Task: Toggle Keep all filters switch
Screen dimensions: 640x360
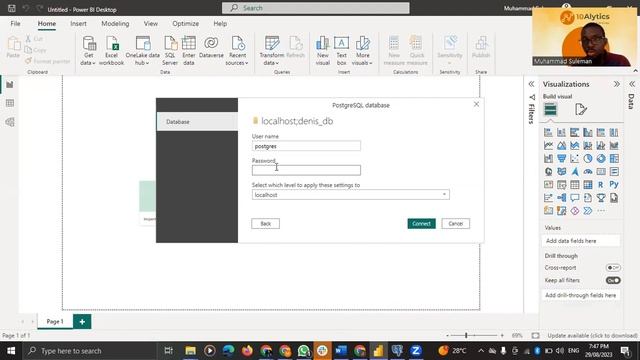Action: pos(613,280)
